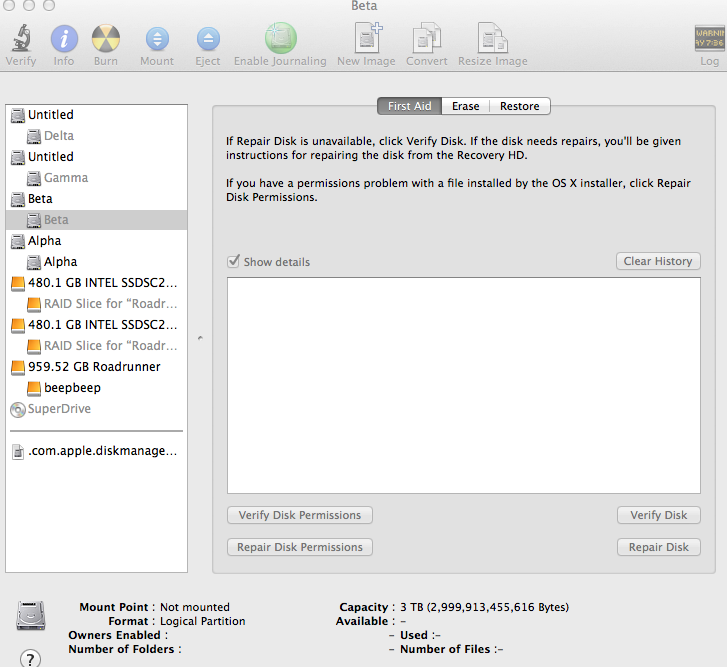Open help with the question mark button

(x=30, y=659)
